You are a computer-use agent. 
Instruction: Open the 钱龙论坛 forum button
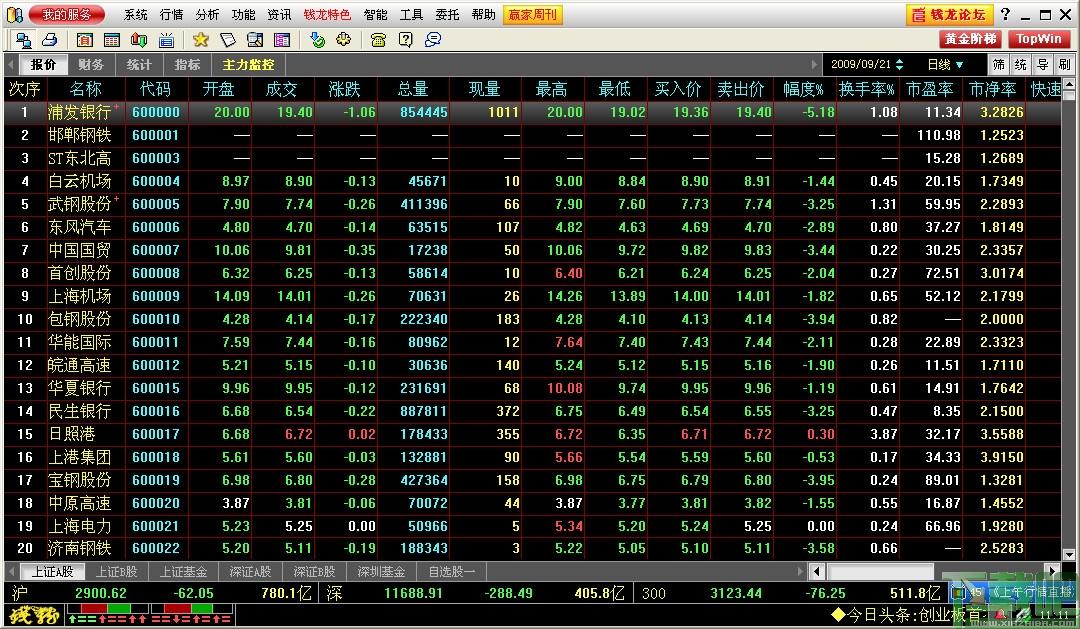[950, 14]
